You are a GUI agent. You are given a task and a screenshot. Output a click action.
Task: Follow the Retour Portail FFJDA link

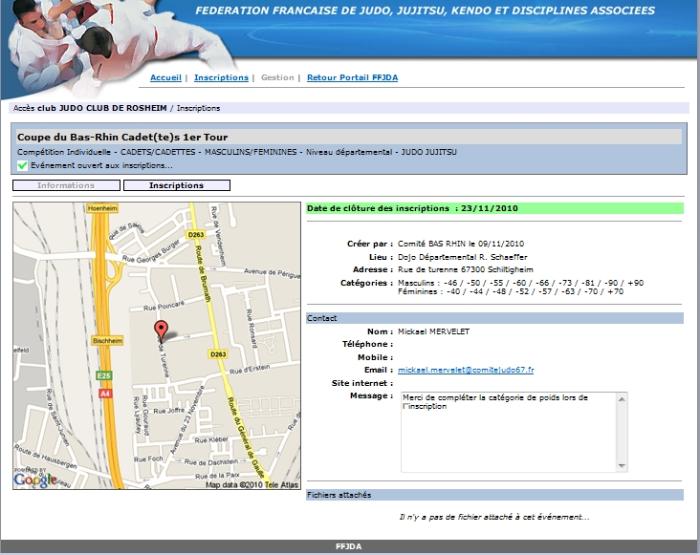point(352,77)
